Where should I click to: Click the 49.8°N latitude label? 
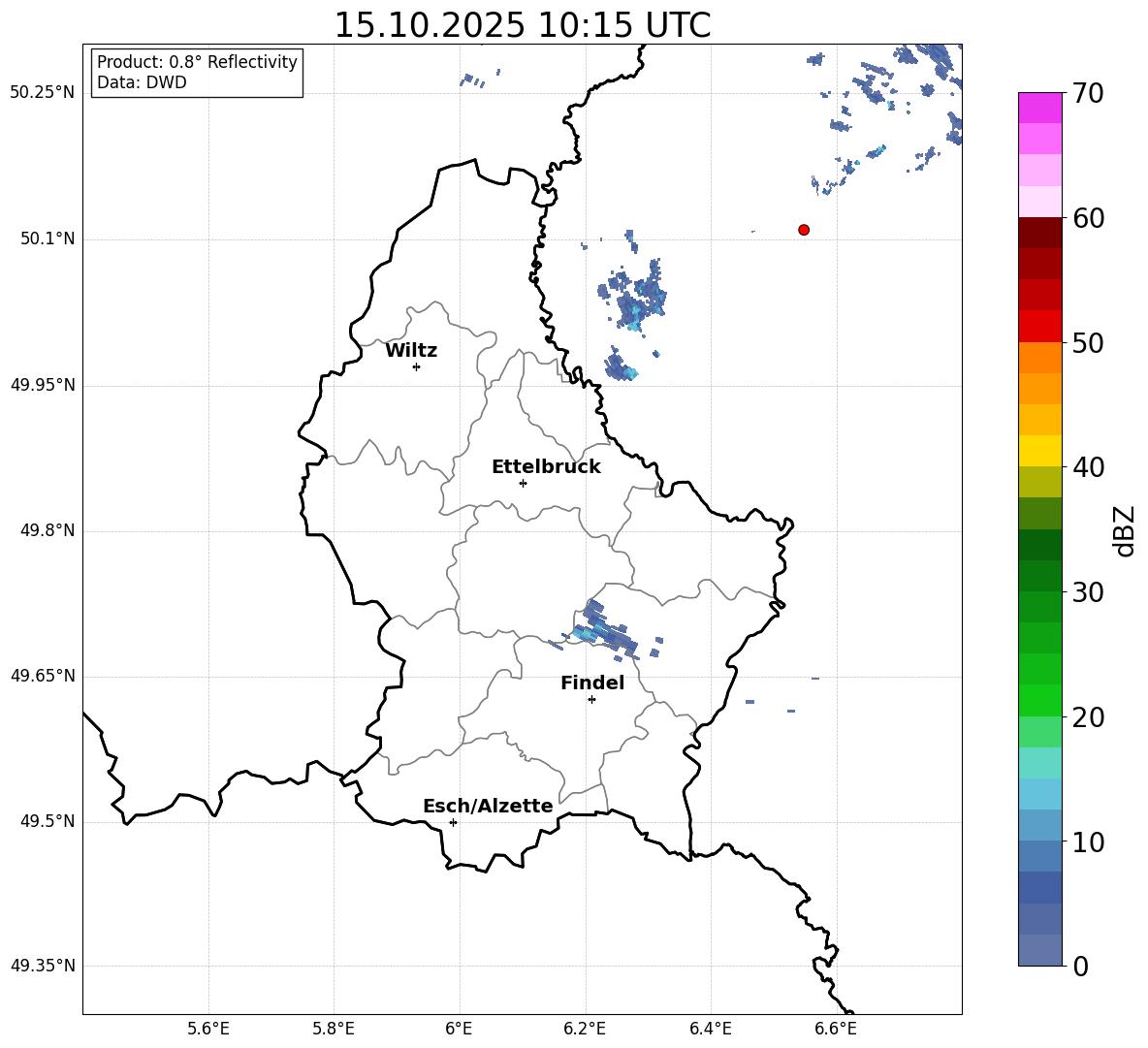pyautogui.click(x=48, y=530)
